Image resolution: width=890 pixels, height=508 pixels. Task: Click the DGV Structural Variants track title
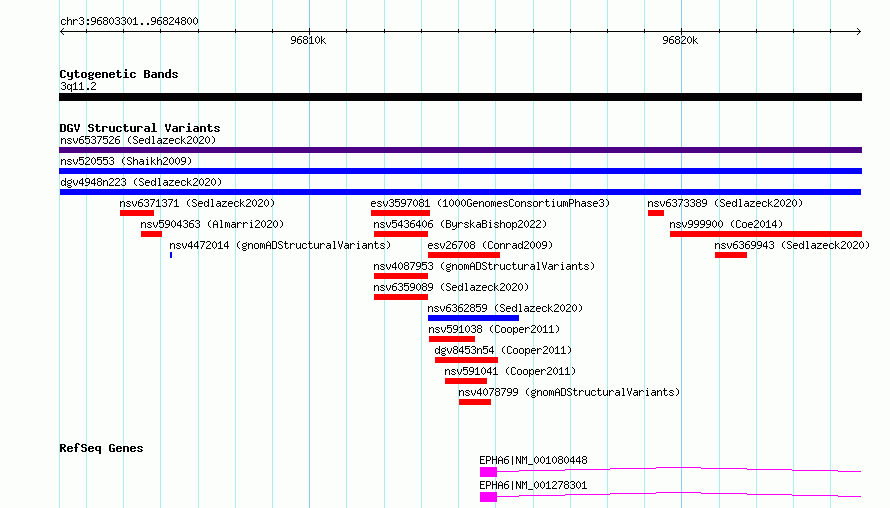[x=140, y=128]
